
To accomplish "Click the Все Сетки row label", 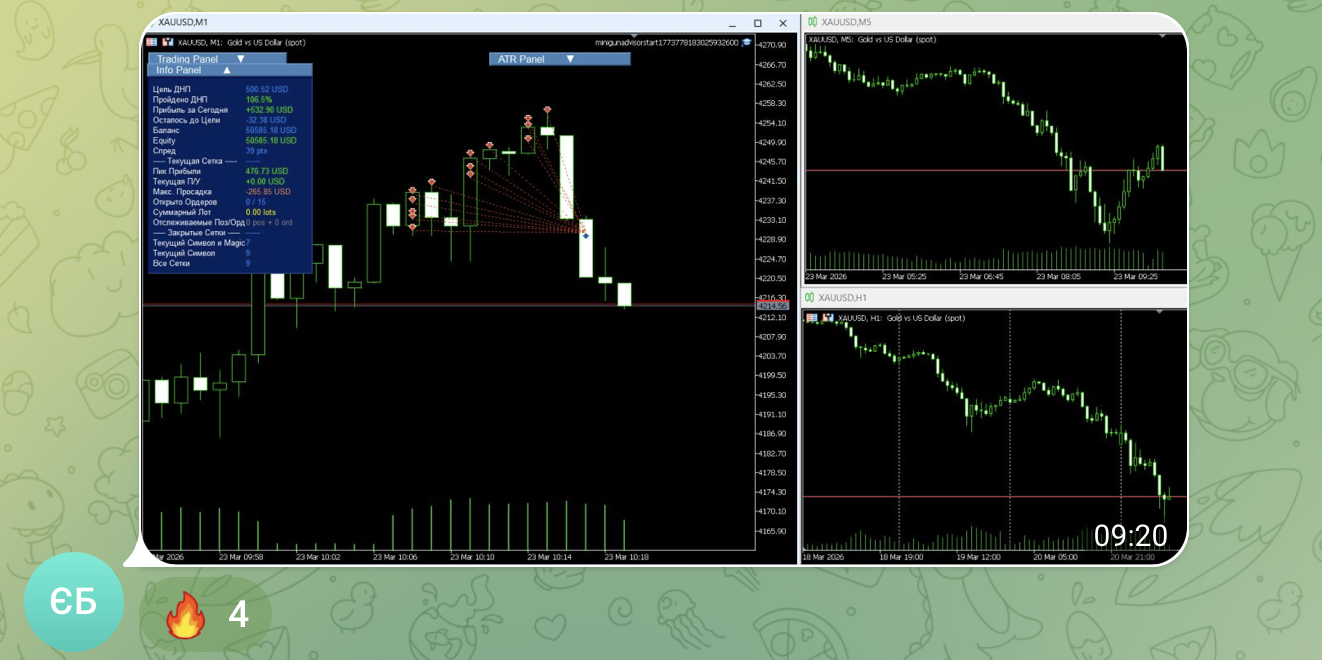I will (171, 263).
